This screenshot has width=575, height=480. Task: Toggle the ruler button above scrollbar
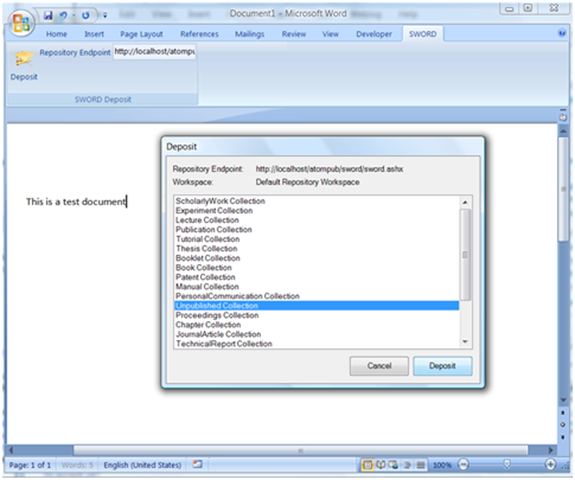click(x=563, y=117)
